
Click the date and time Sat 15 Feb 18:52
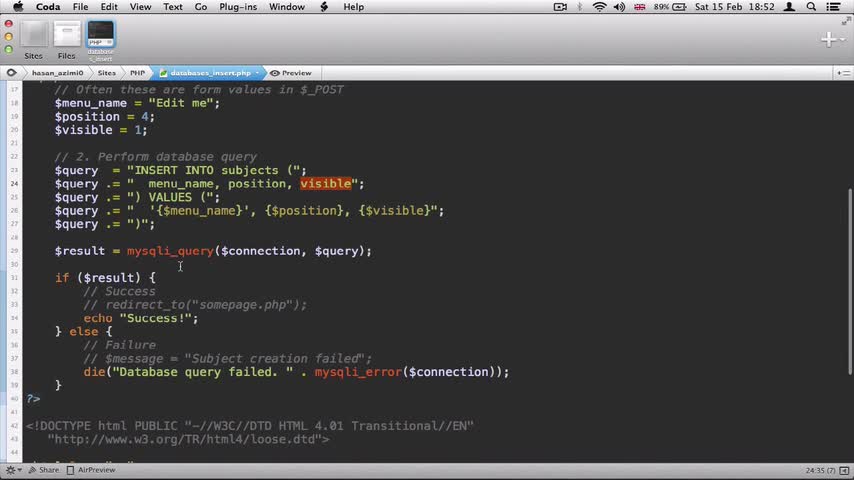coord(734,7)
